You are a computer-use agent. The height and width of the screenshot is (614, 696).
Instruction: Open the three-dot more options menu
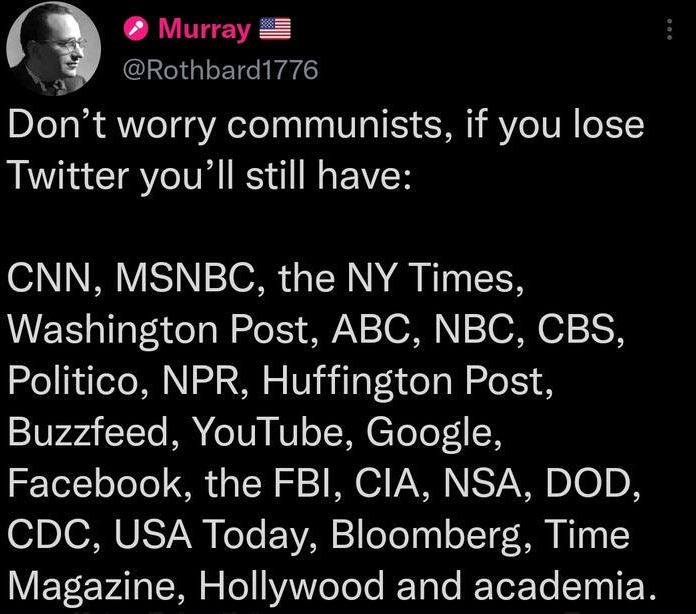[x=669, y=29]
